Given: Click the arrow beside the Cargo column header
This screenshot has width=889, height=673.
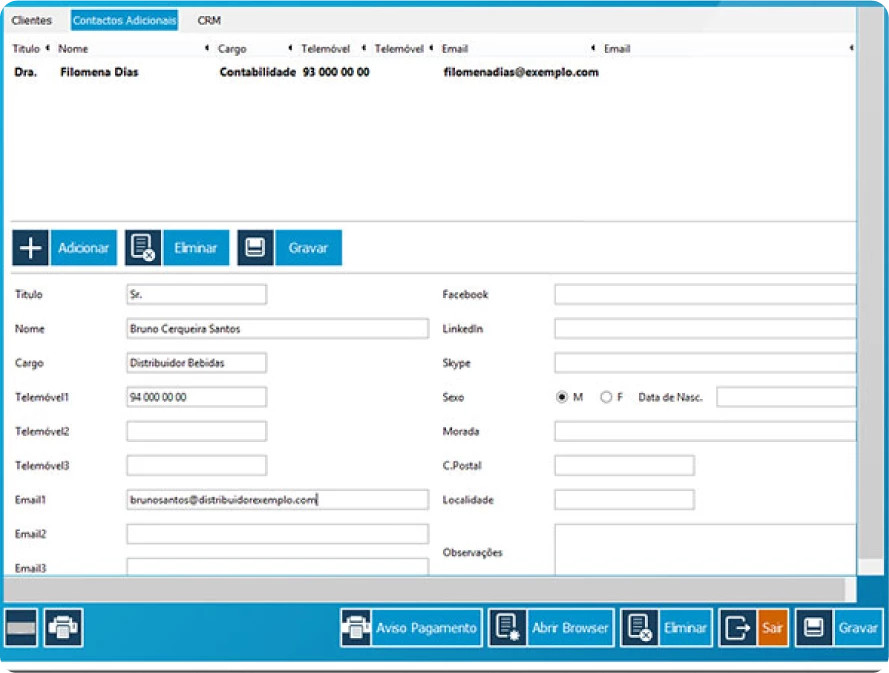Looking at the screenshot, I should 290,48.
